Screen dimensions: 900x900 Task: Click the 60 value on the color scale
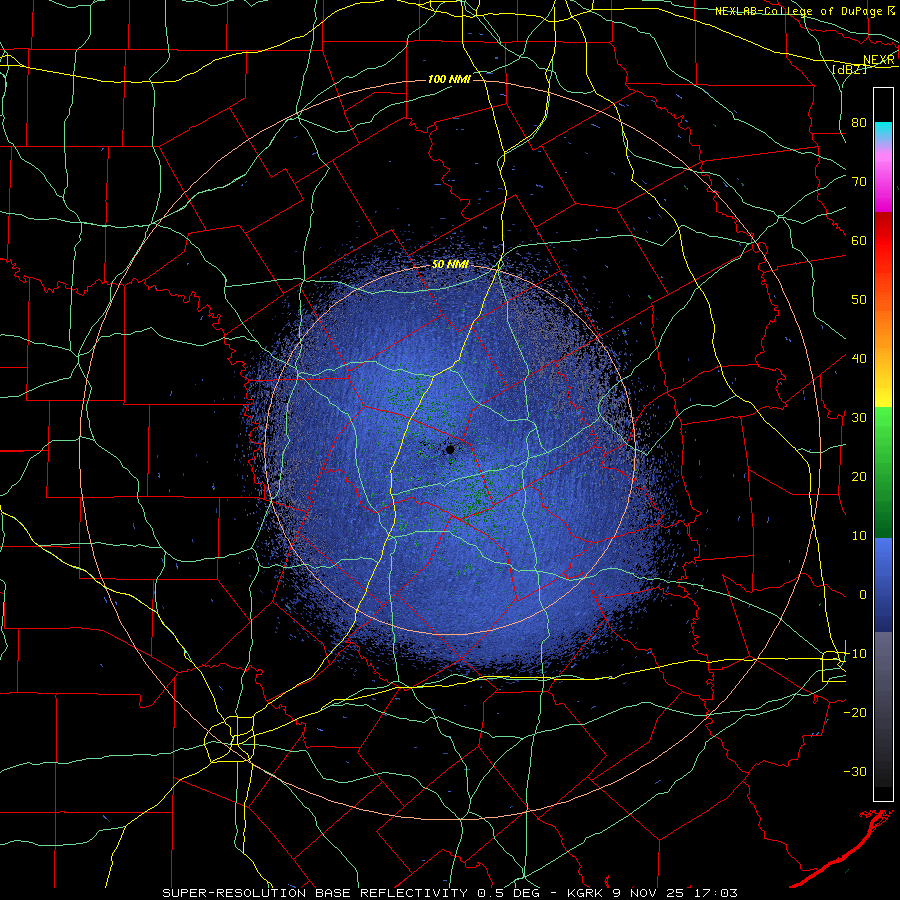pyautogui.click(x=859, y=240)
